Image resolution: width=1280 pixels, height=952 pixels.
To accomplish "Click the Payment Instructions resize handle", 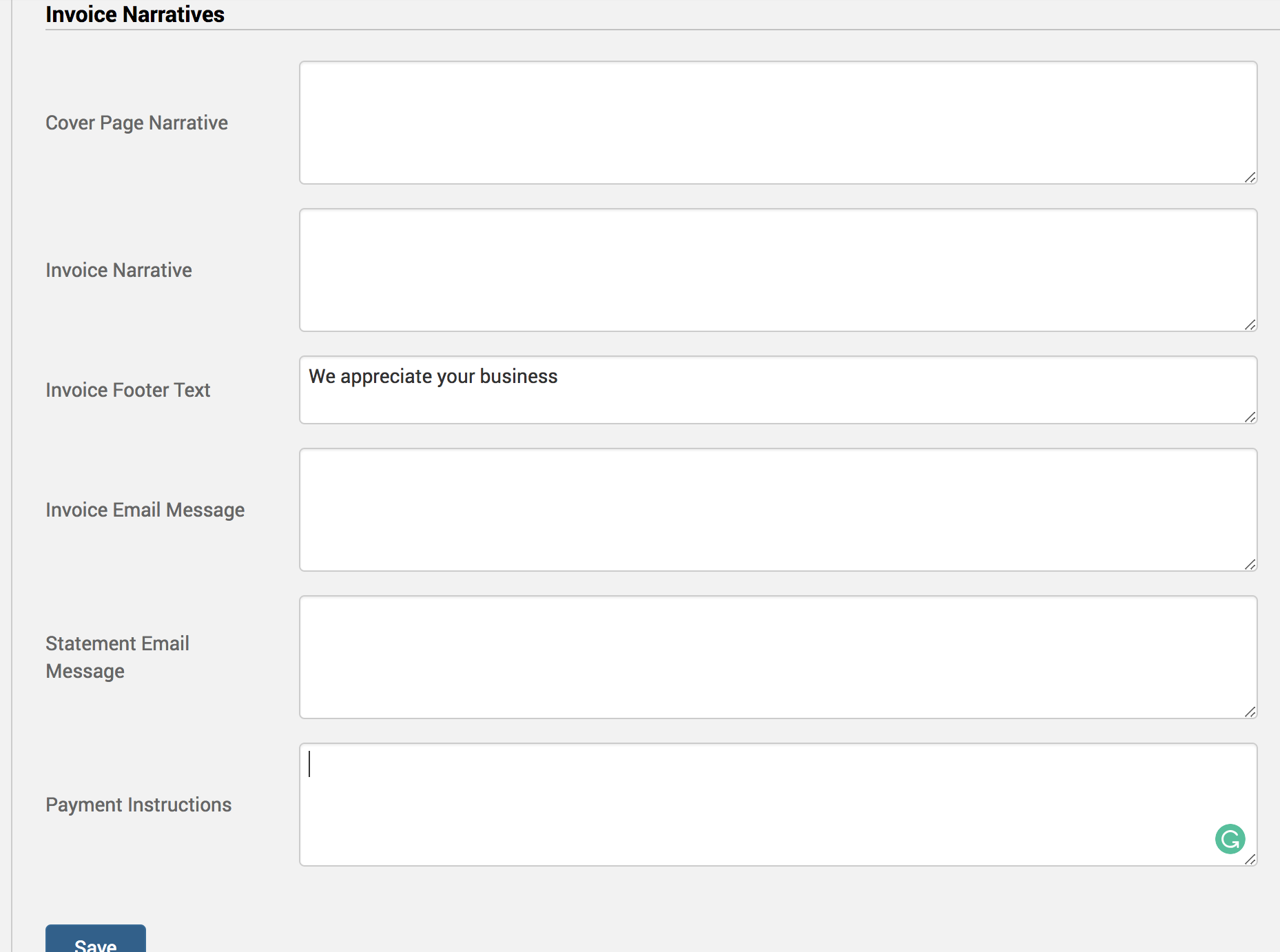I will [x=1250, y=860].
